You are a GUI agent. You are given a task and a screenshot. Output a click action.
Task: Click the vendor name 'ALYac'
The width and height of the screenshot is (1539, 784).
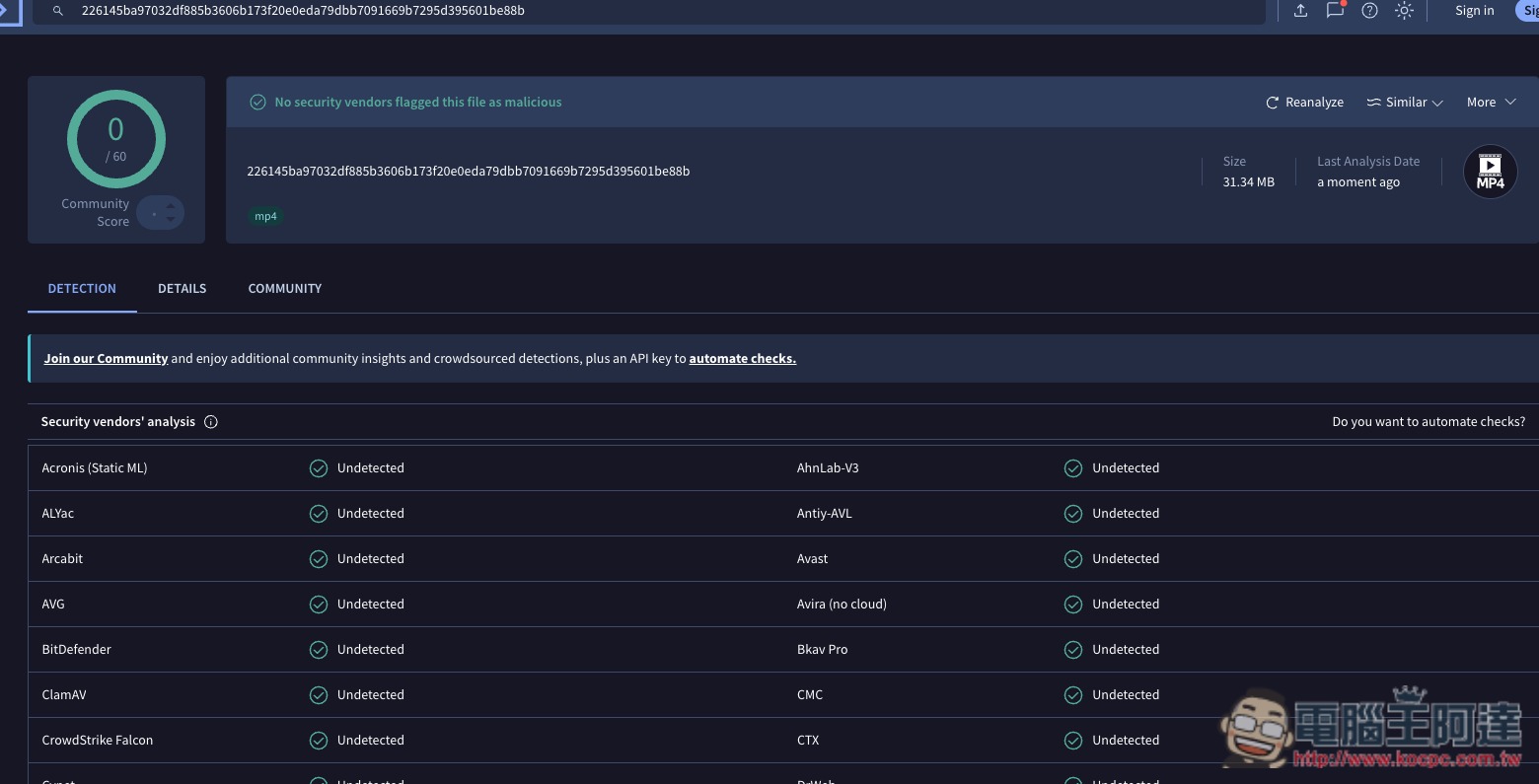(x=58, y=514)
